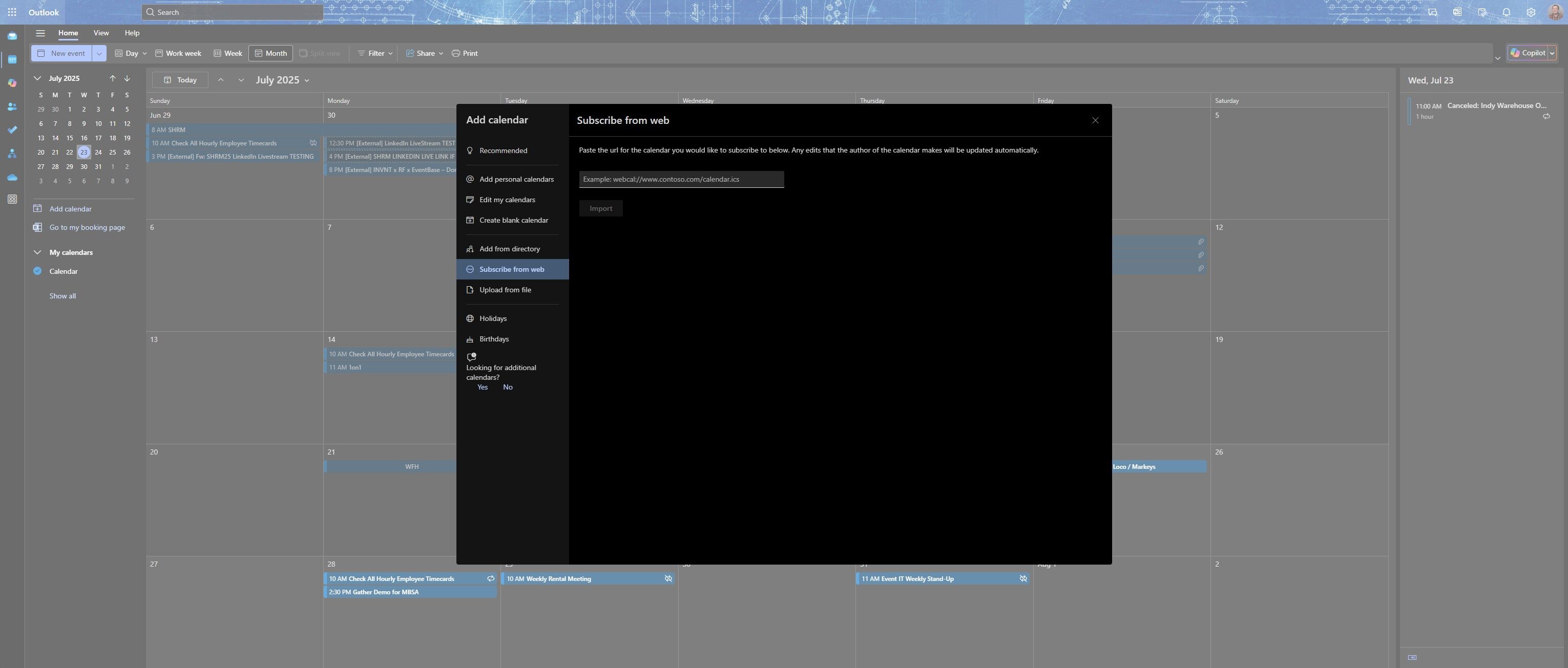Open Go to my booking page link
Screen dimensions: 1568x668
tap(87, 228)
